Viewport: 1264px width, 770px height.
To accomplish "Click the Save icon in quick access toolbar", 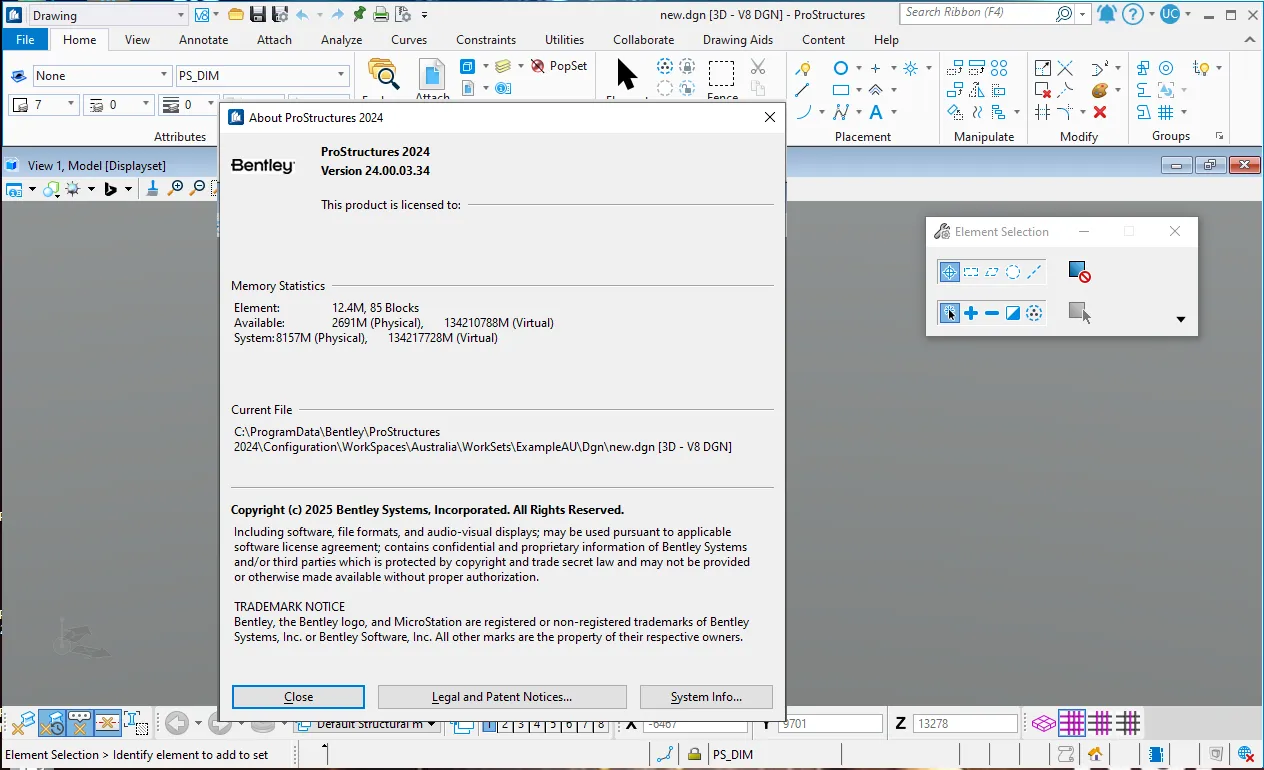I will pyautogui.click(x=258, y=14).
